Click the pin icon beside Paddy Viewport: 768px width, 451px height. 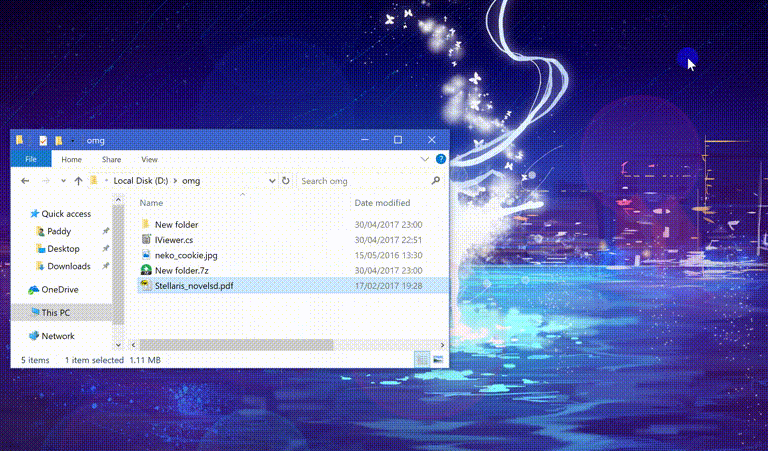tap(105, 231)
